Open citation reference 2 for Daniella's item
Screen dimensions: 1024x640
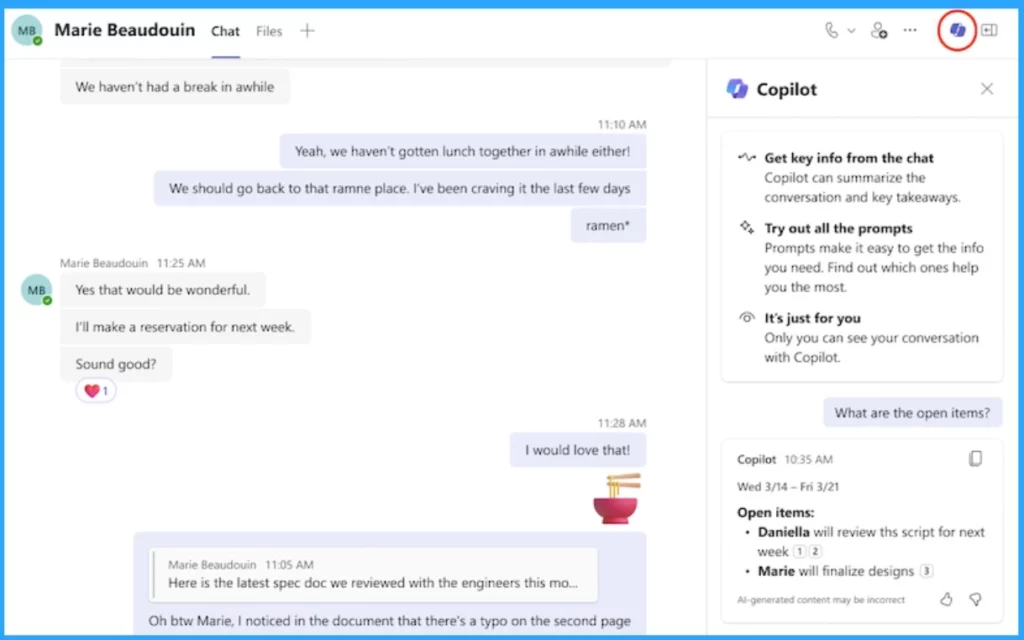[815, 551]
